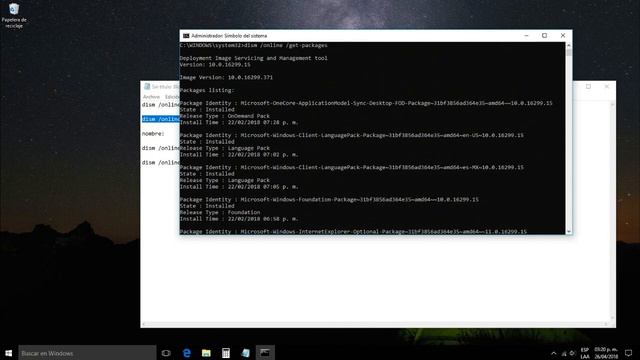Click 'Deployment Image Servicing and Management tool' text

[253, 58]
